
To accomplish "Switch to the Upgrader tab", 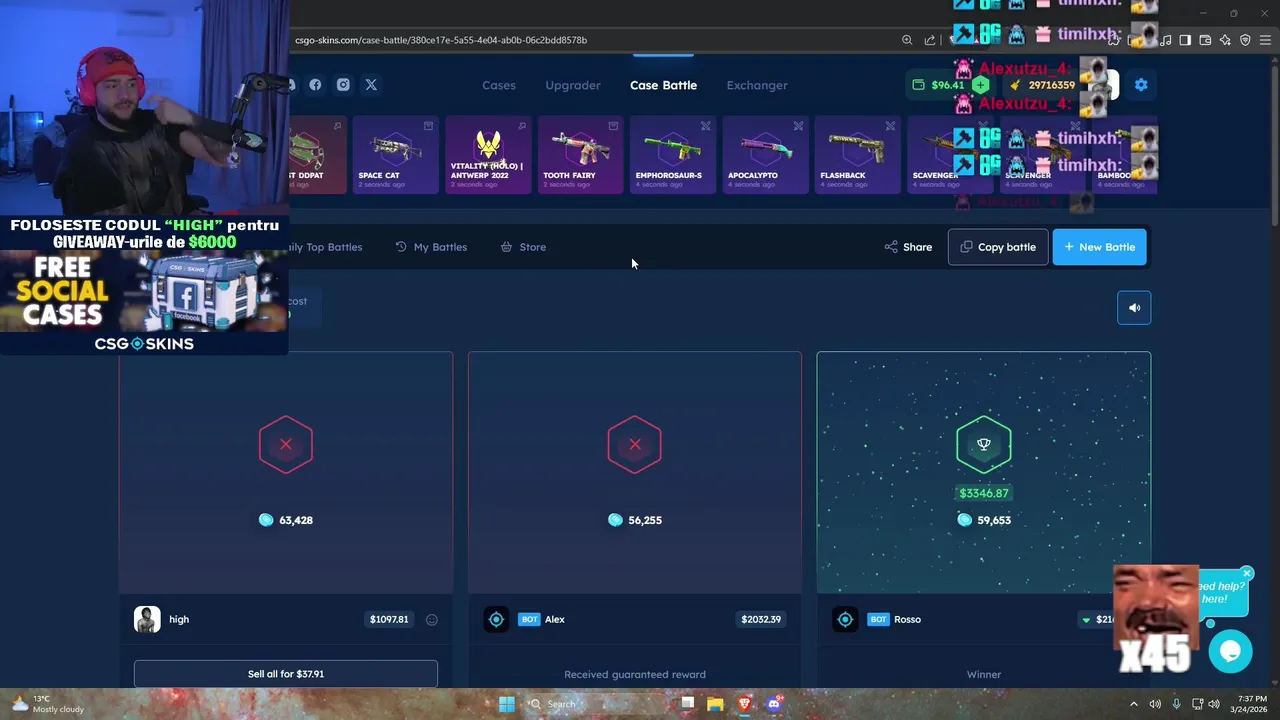I will point(573,85).
